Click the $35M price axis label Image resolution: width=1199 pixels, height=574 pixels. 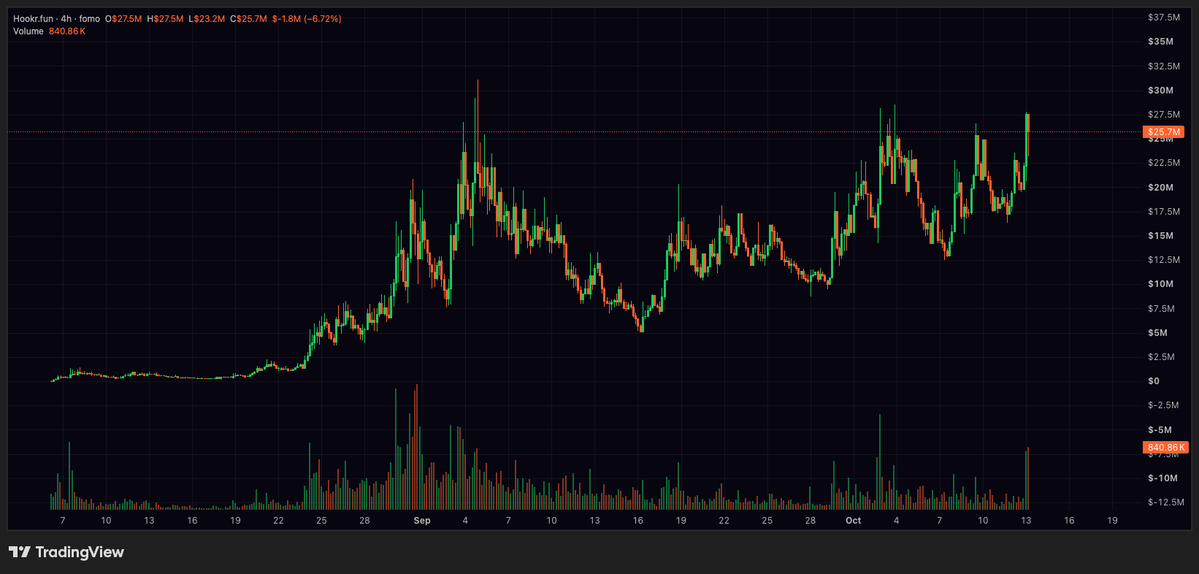click(x=1163, y=41)
